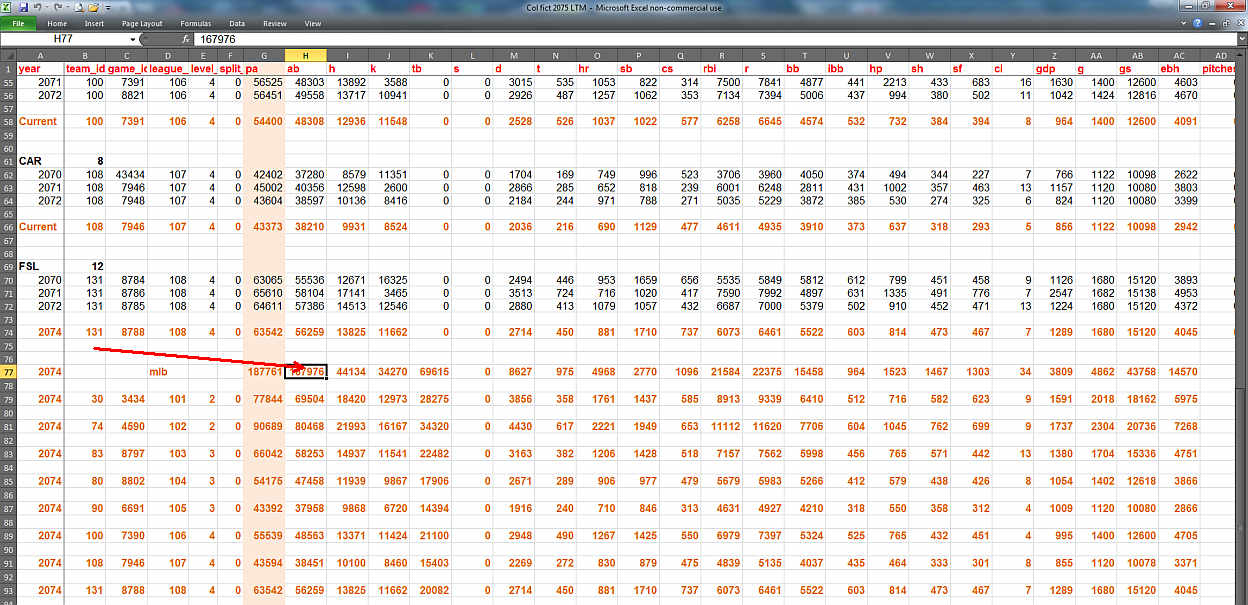The image size is (1248, 605).
Task: Open the Name Box dropdown arrow
Action: (x=133, y=39)
